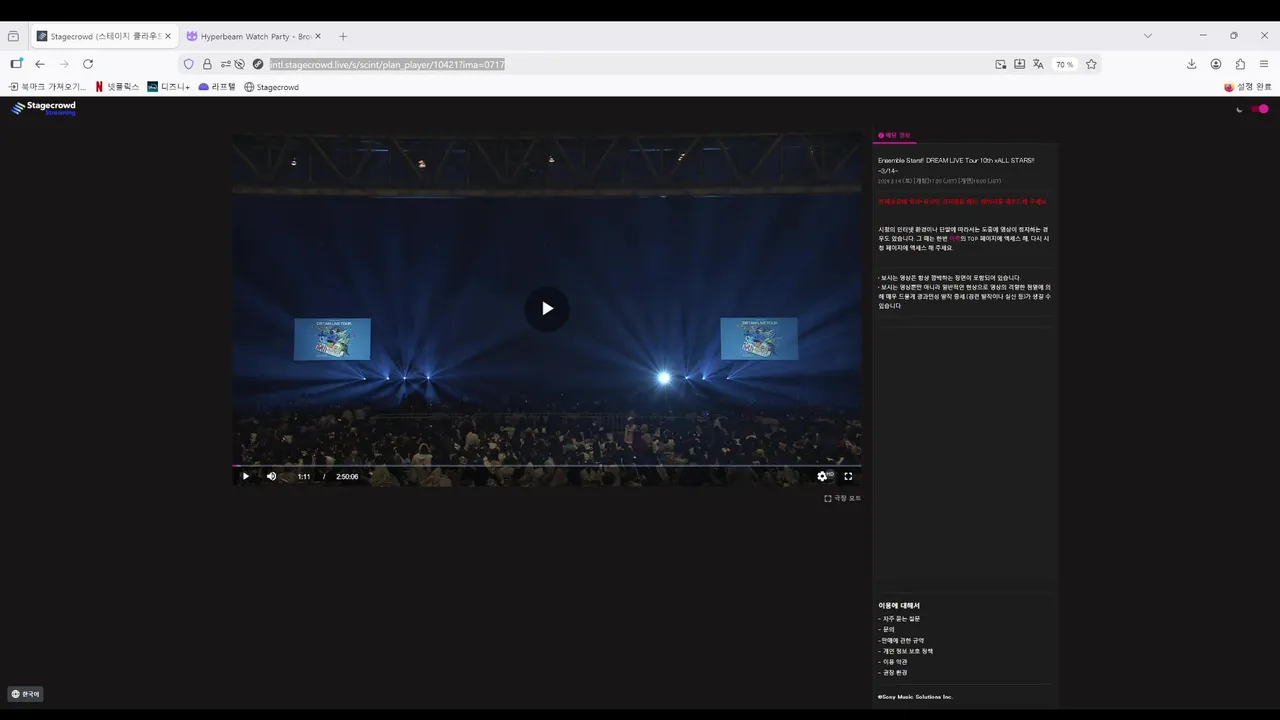Screen dimensions: 1280x720
Task: Click the site security padlock icon
Action: [x=207, y=64]
